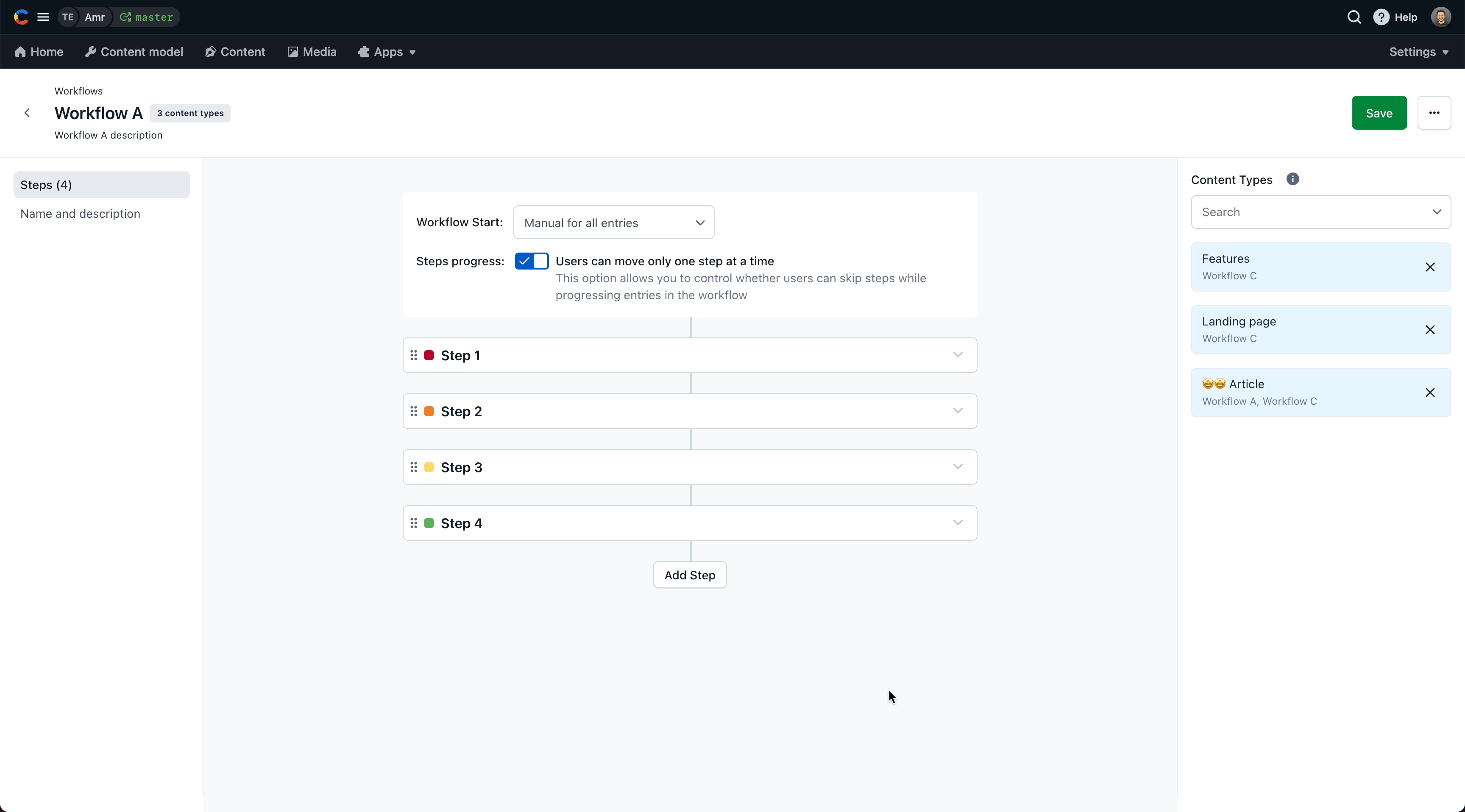Click the Landing page card label
Screen dimensions: 1465x812
click(1239, 321)
